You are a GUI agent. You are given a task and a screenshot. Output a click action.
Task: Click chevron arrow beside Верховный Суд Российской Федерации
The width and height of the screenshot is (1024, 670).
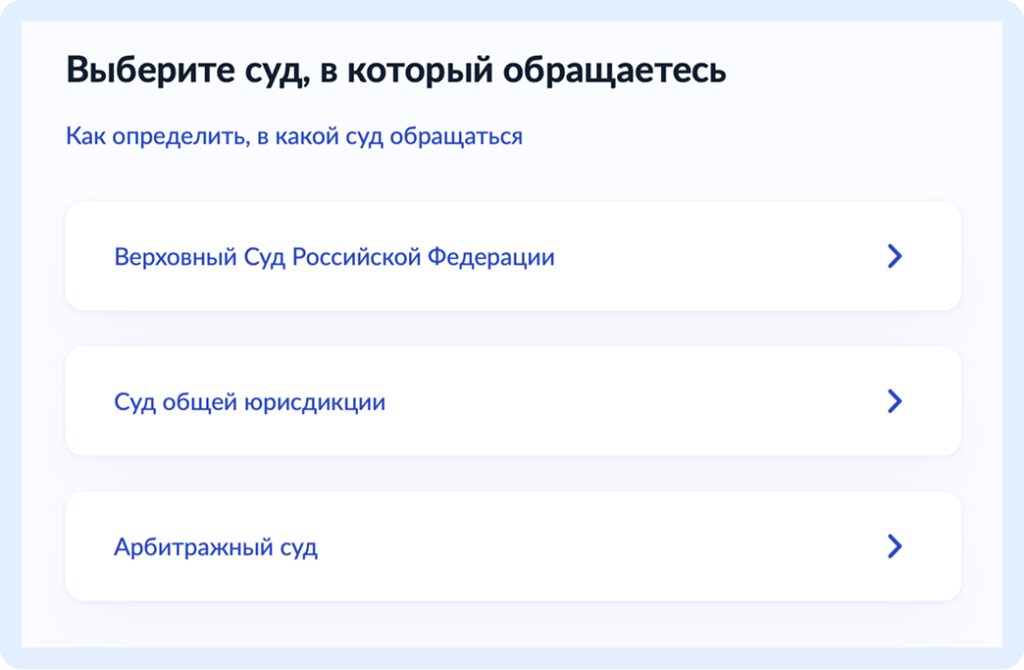895,257
